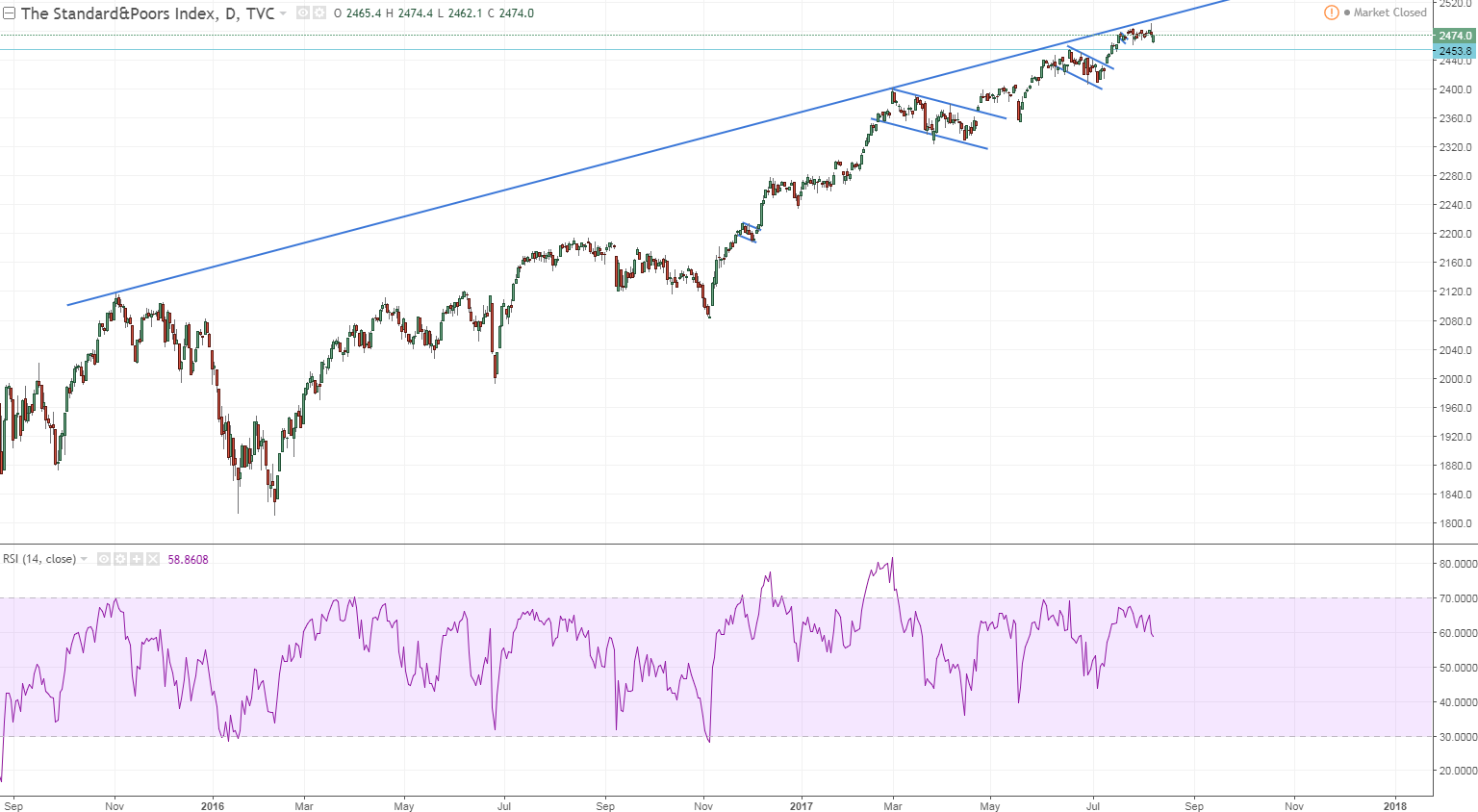The height and width of the screenshot is (812, 1478).
Task: Click the open price value O 2465.4
Action: pos(357,13)
